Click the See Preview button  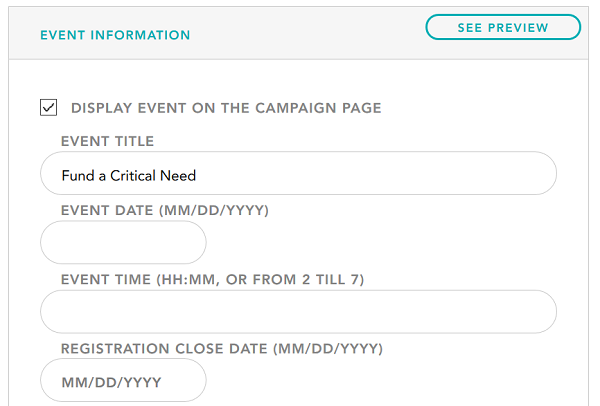coord(503,27)
